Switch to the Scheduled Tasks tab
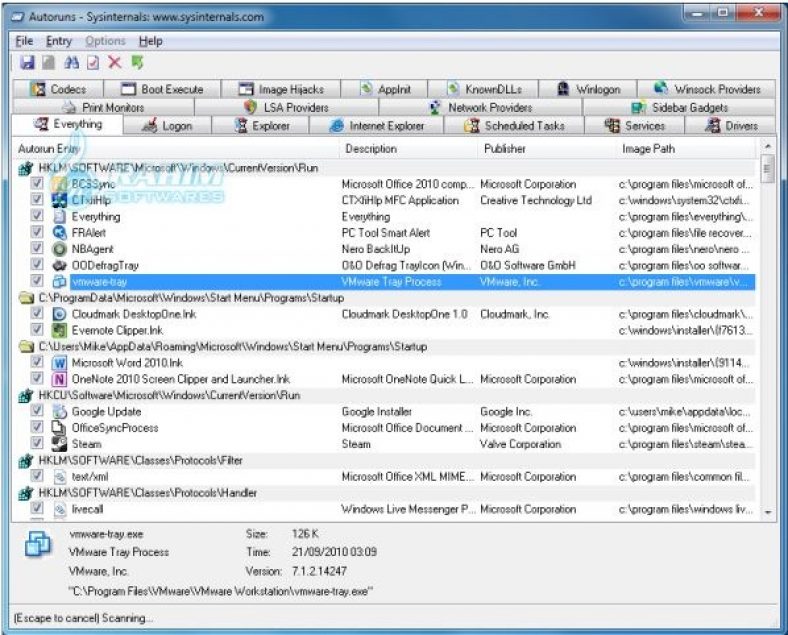 [x=514, y=126]
